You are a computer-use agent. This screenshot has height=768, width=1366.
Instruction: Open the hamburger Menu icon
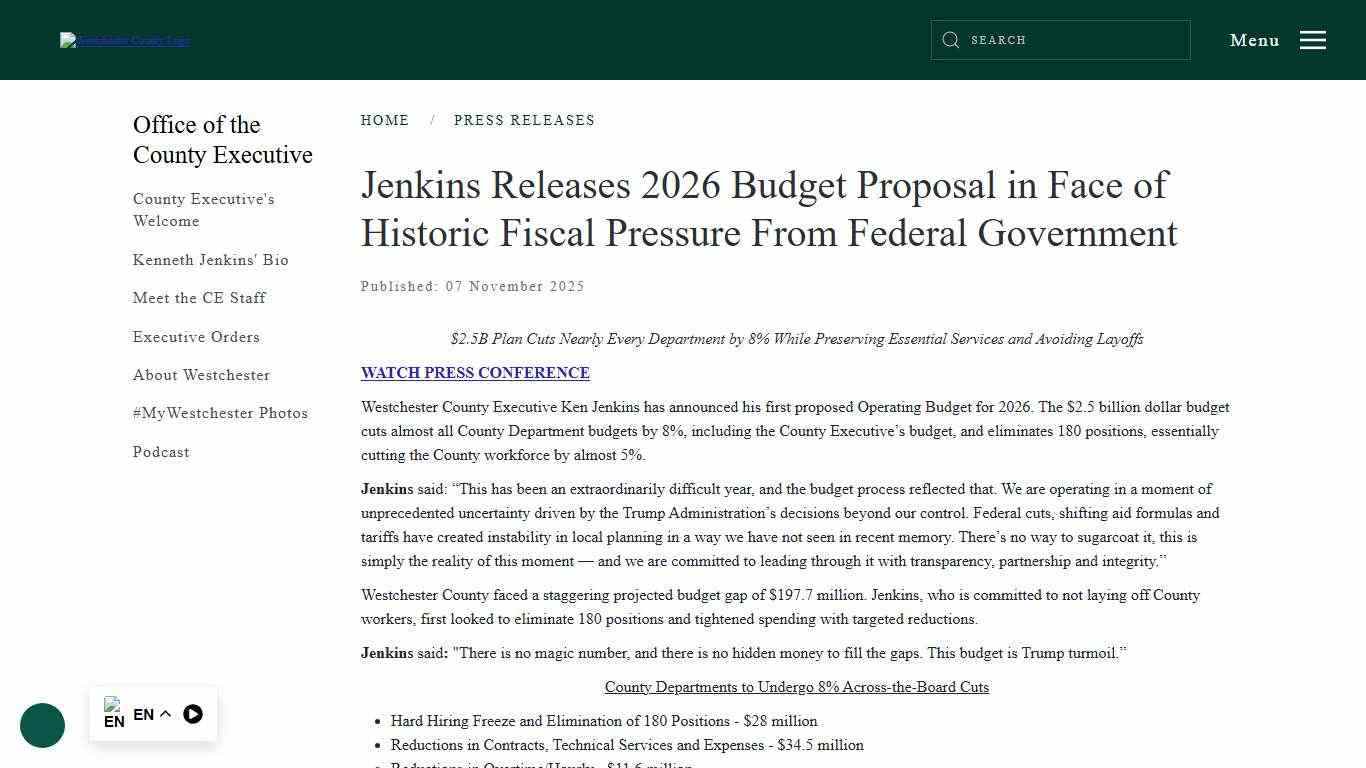click(1313, 40)
